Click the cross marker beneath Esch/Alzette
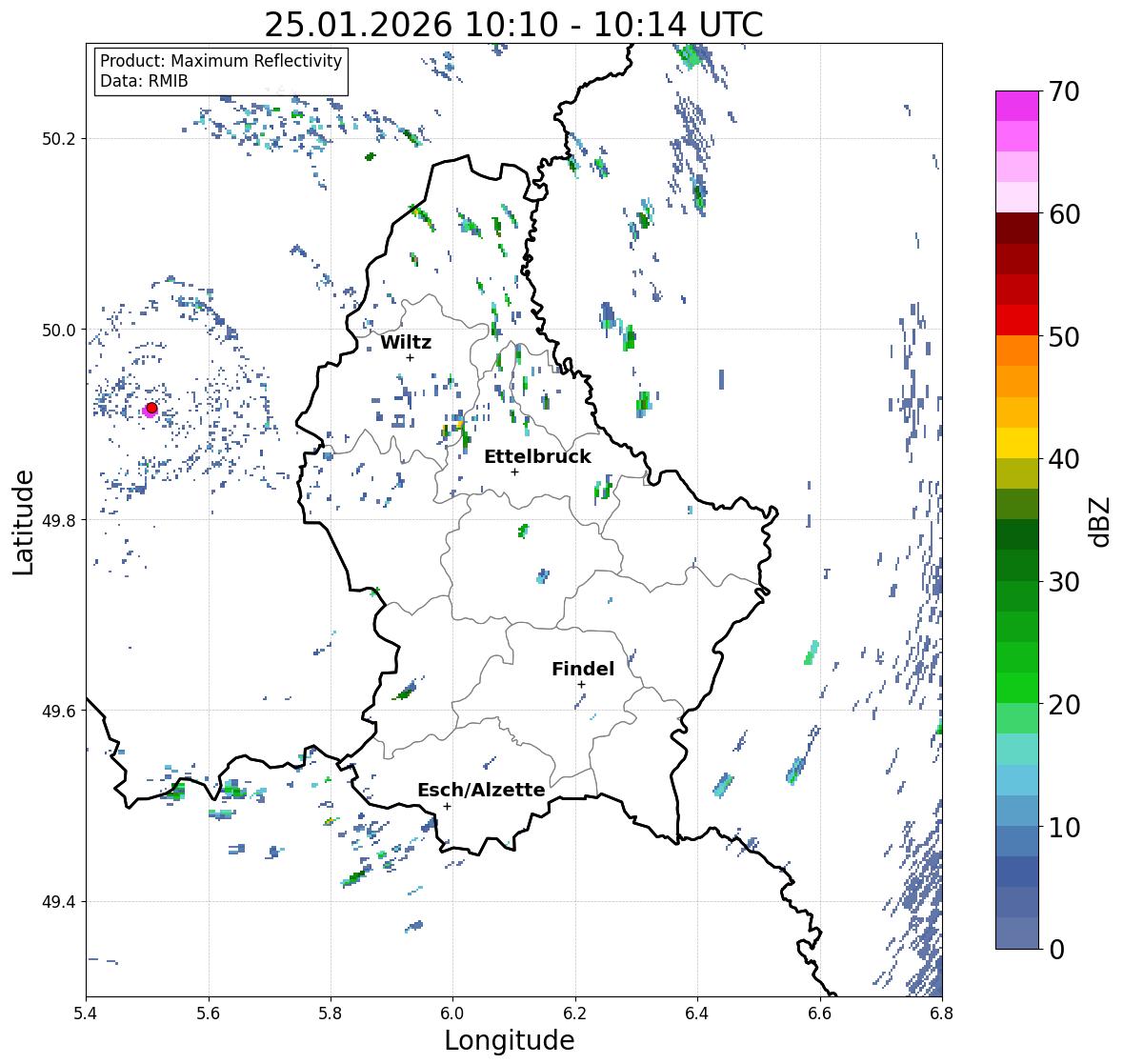This screenshot has width=1123, height=1064. (447, 806)
